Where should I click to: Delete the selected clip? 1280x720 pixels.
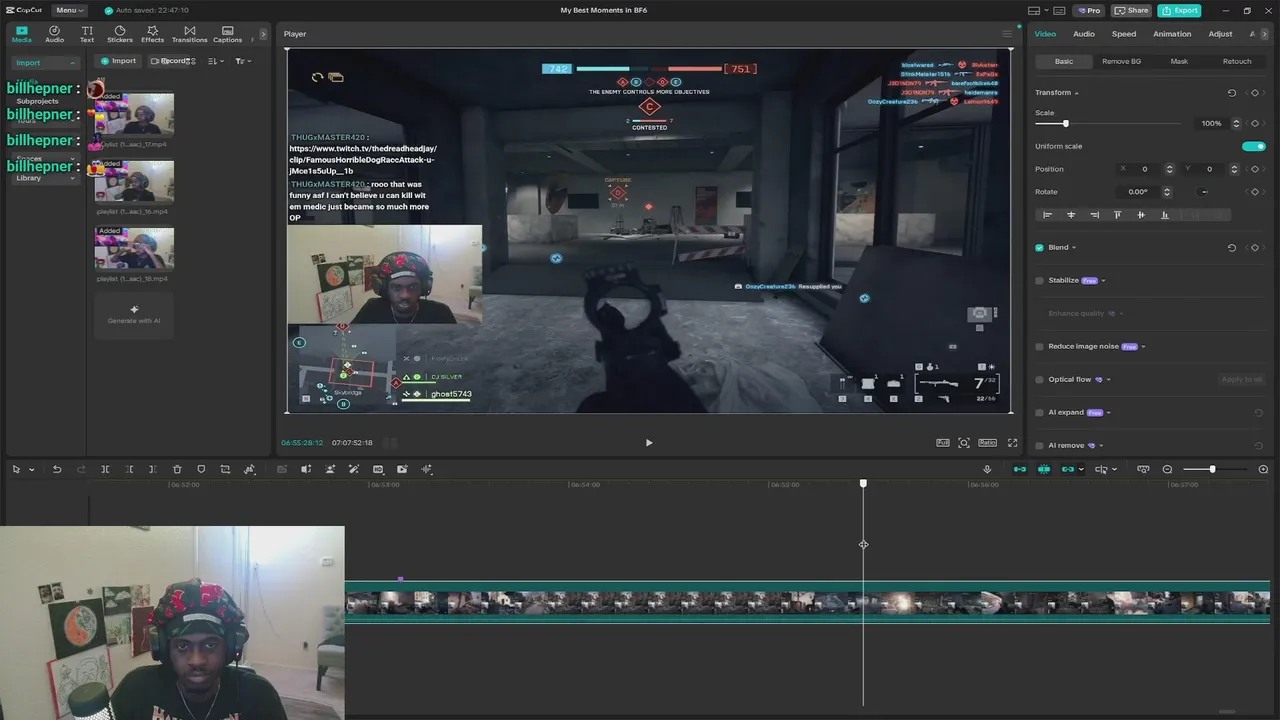coord(177,469)
